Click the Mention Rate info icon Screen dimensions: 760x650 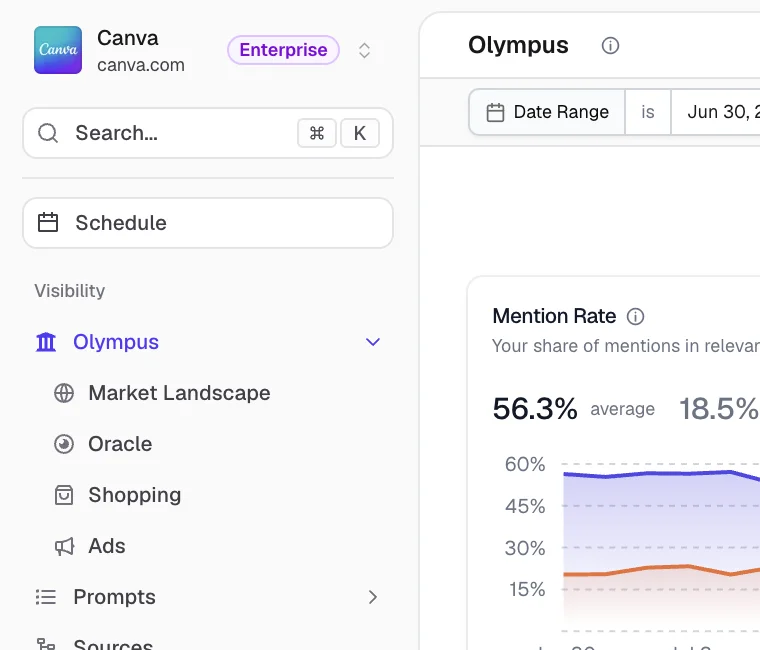click(635, 317)
